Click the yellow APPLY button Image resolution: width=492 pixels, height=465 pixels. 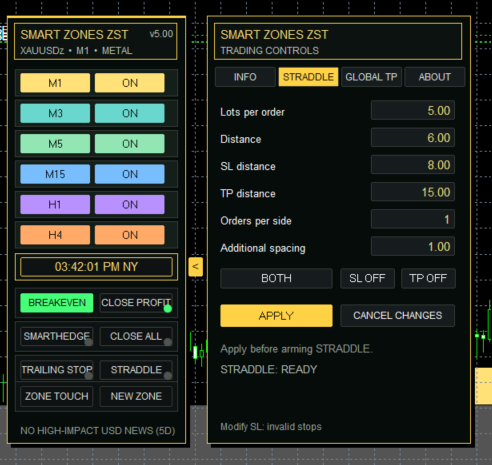click(x=276, y=315)
